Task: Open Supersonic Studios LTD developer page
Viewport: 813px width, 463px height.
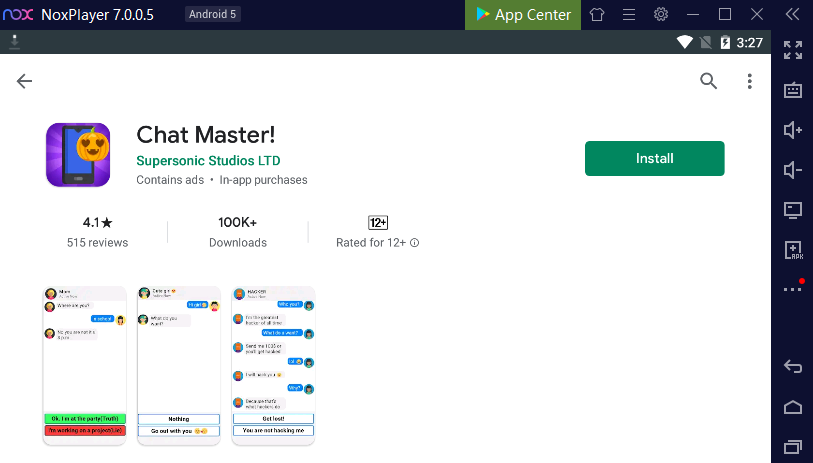Action: [208, 160]
